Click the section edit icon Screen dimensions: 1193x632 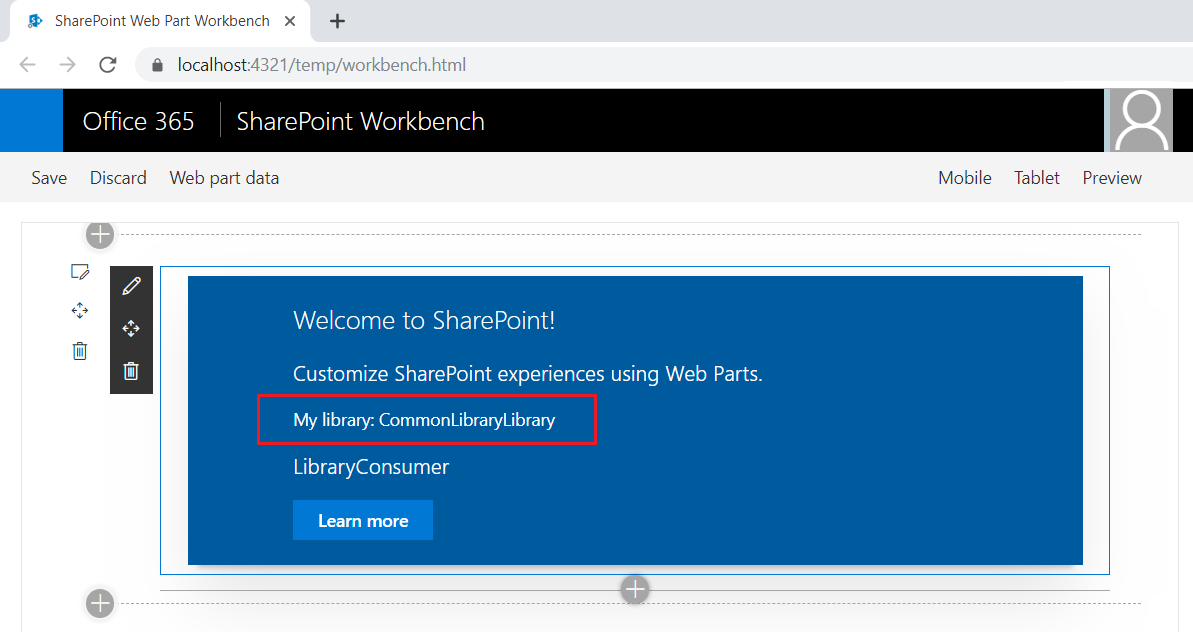[x=80, y=272]
